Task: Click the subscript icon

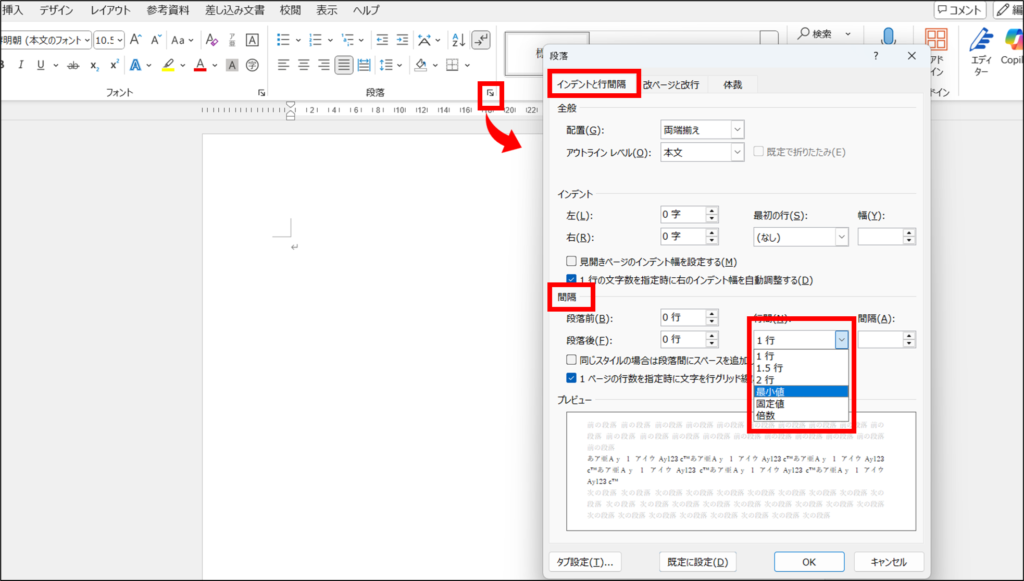Action: click(x=94, y=65)
